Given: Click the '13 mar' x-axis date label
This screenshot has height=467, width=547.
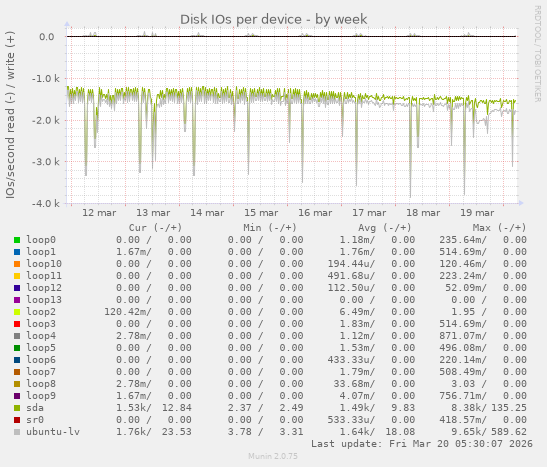Looking at the screenshot, I should [153, 213].
